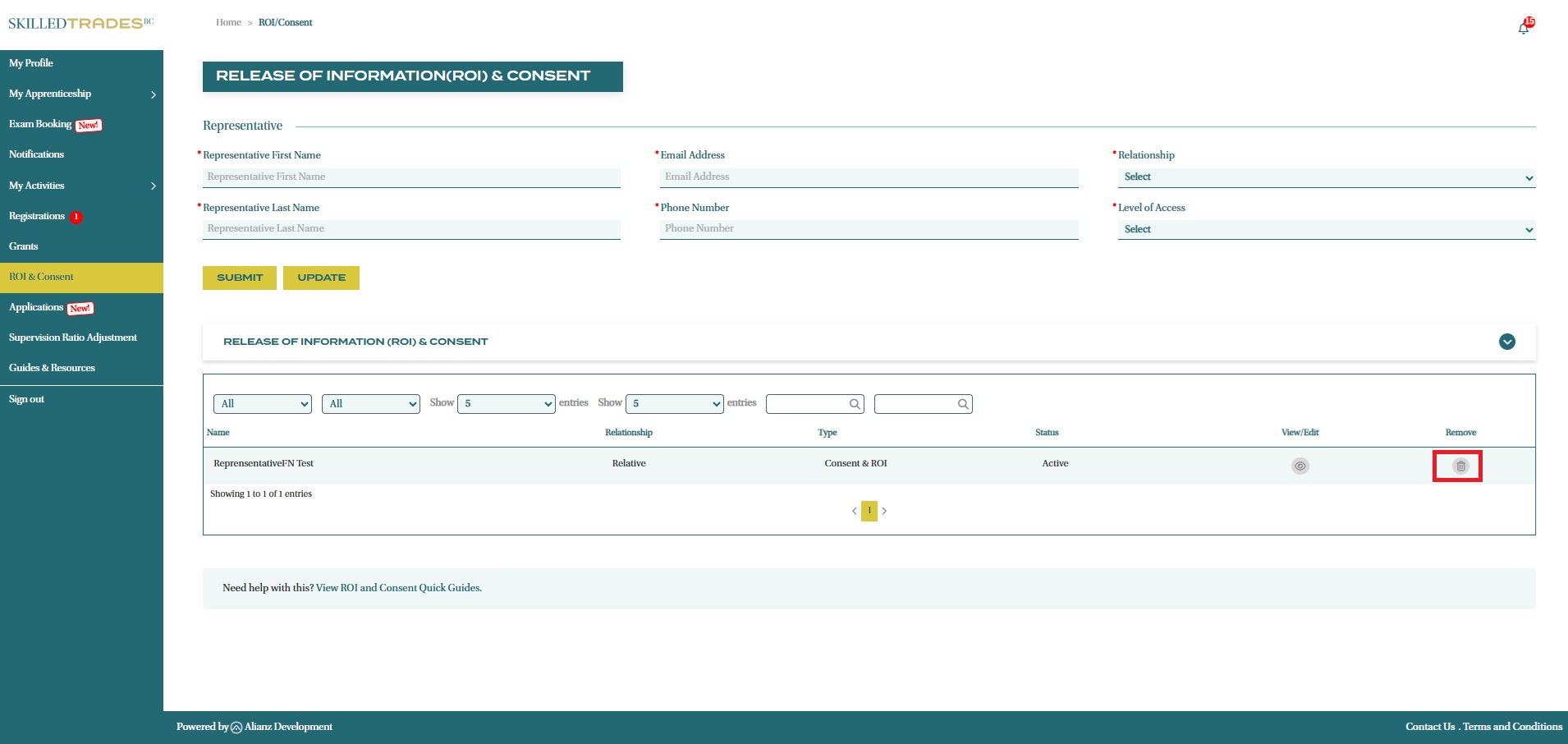Open Registrations in the sidebar
This screenshot has height=744, width=1568.
37,216
